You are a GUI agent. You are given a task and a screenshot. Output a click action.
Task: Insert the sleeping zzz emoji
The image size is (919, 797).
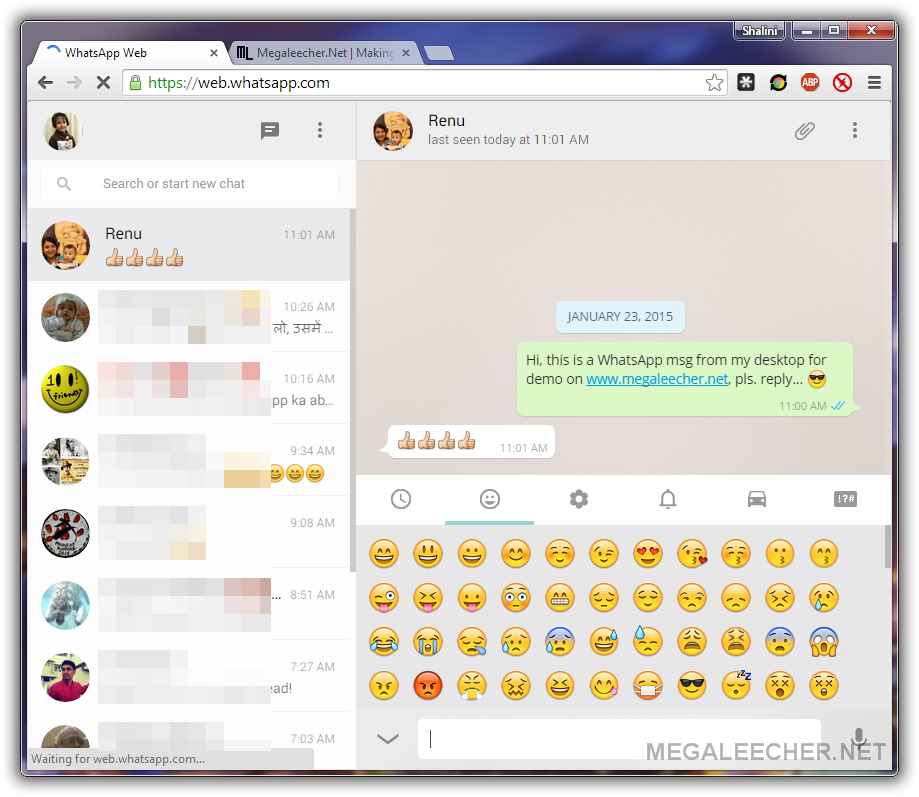tap(736, 686)
